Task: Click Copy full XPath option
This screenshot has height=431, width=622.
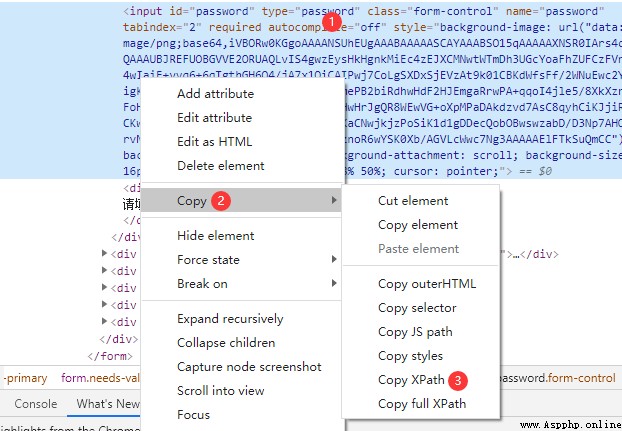Action: coord(422,404)
